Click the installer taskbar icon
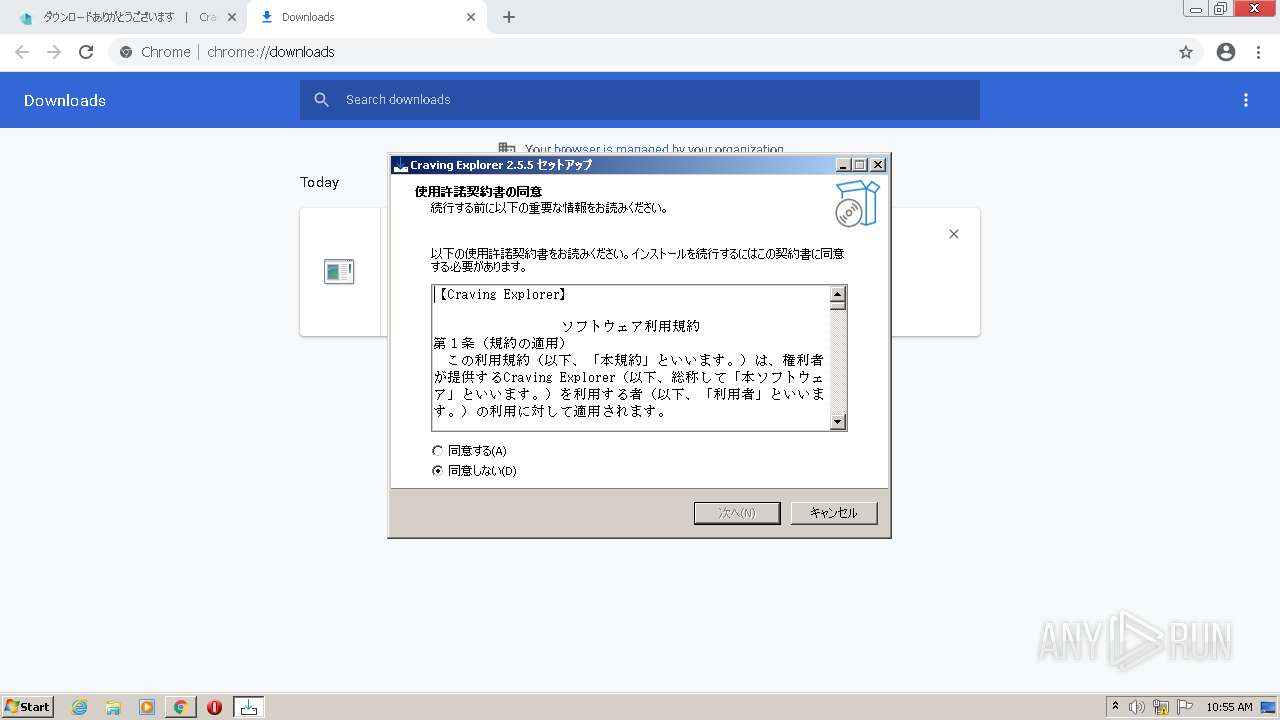The image size is (1280, 720). pos(249,707)
